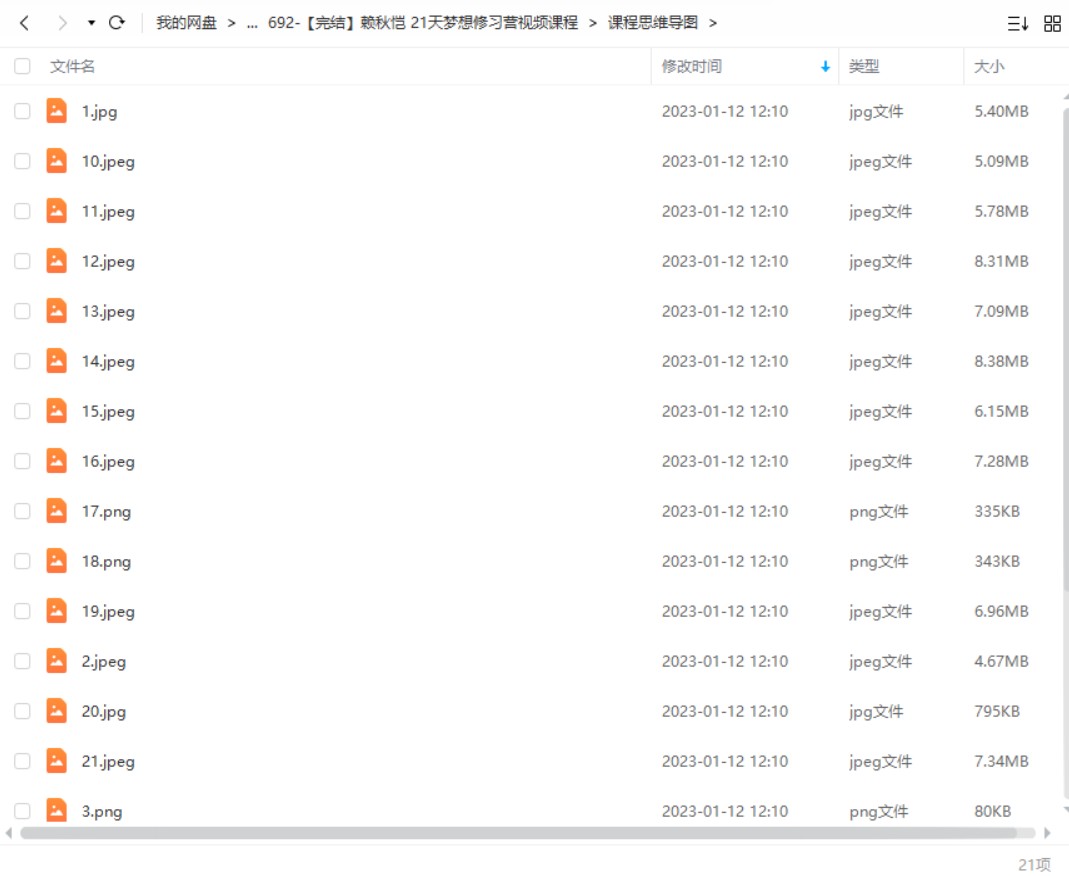Open the navigation history dropdown arrow
The image size is (1069, 876).
[91, 23]
